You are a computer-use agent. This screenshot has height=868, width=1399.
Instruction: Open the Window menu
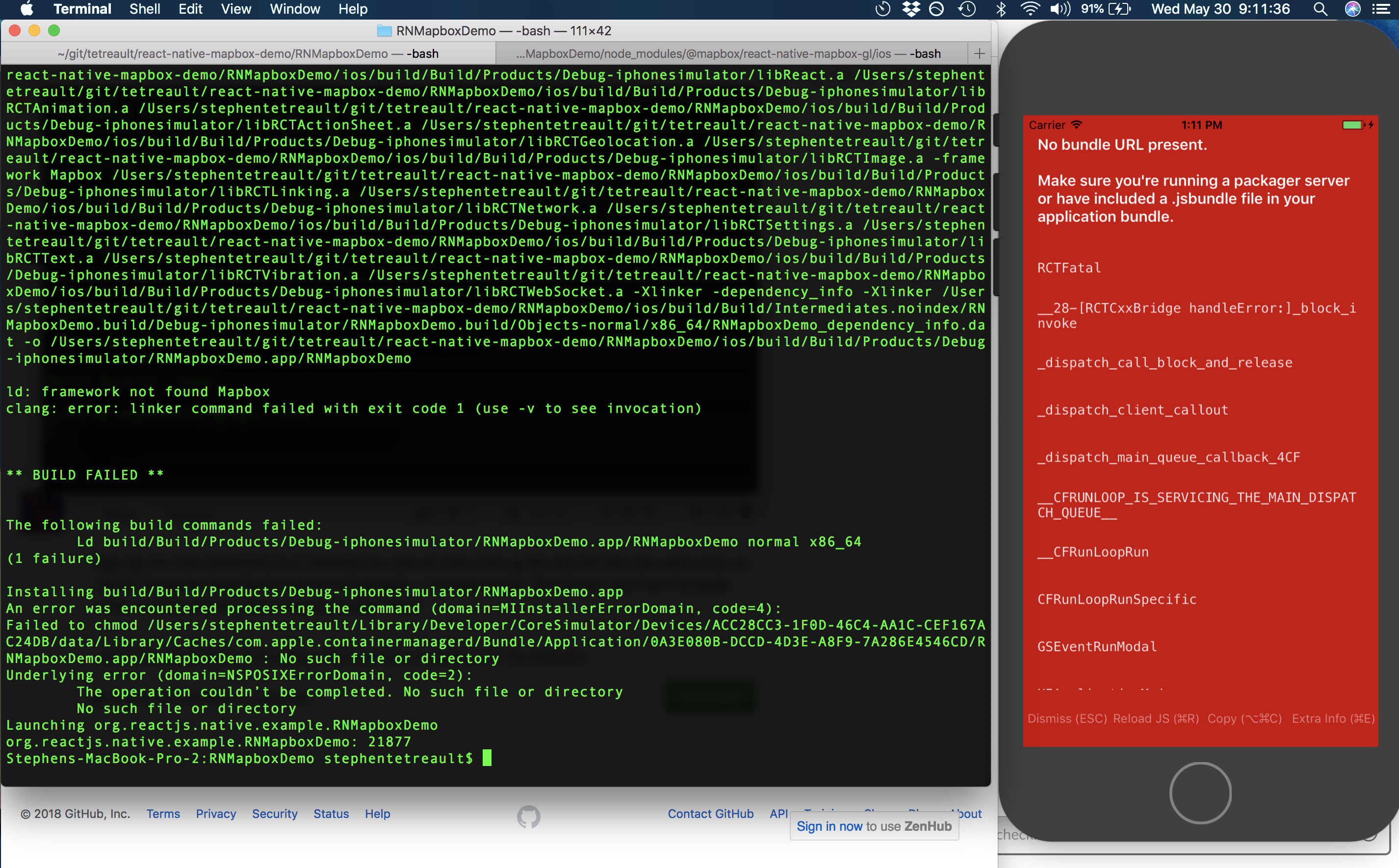pyautogui.click(x=294, y=9)
